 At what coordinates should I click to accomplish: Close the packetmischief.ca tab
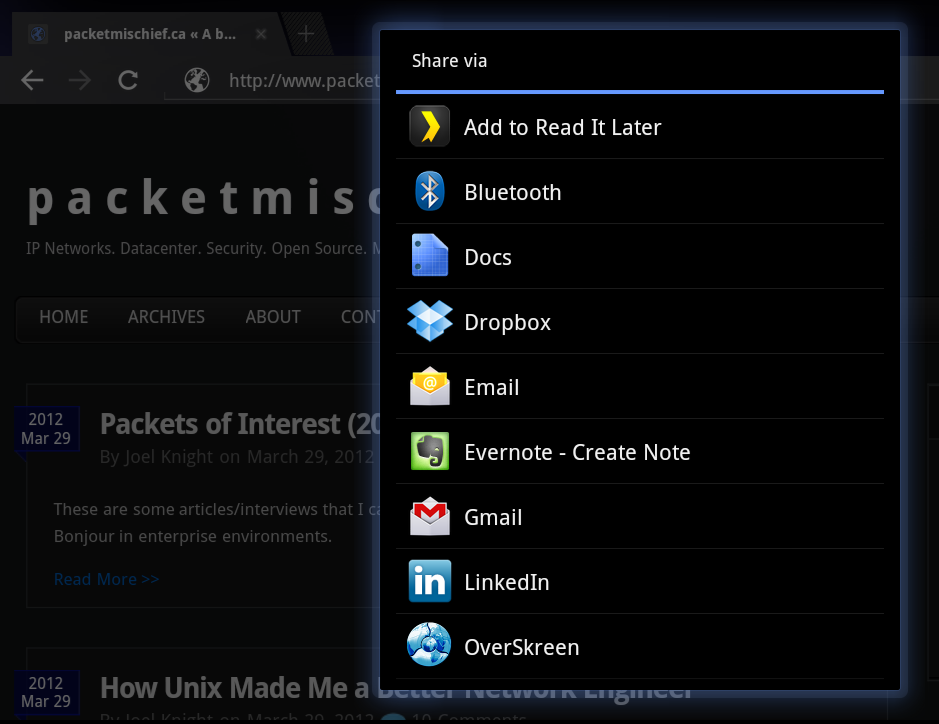(x=261, y=34)
